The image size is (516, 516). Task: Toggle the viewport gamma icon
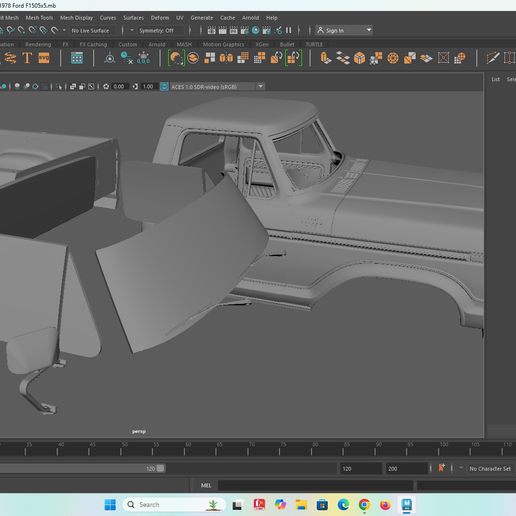pos(135,86)
